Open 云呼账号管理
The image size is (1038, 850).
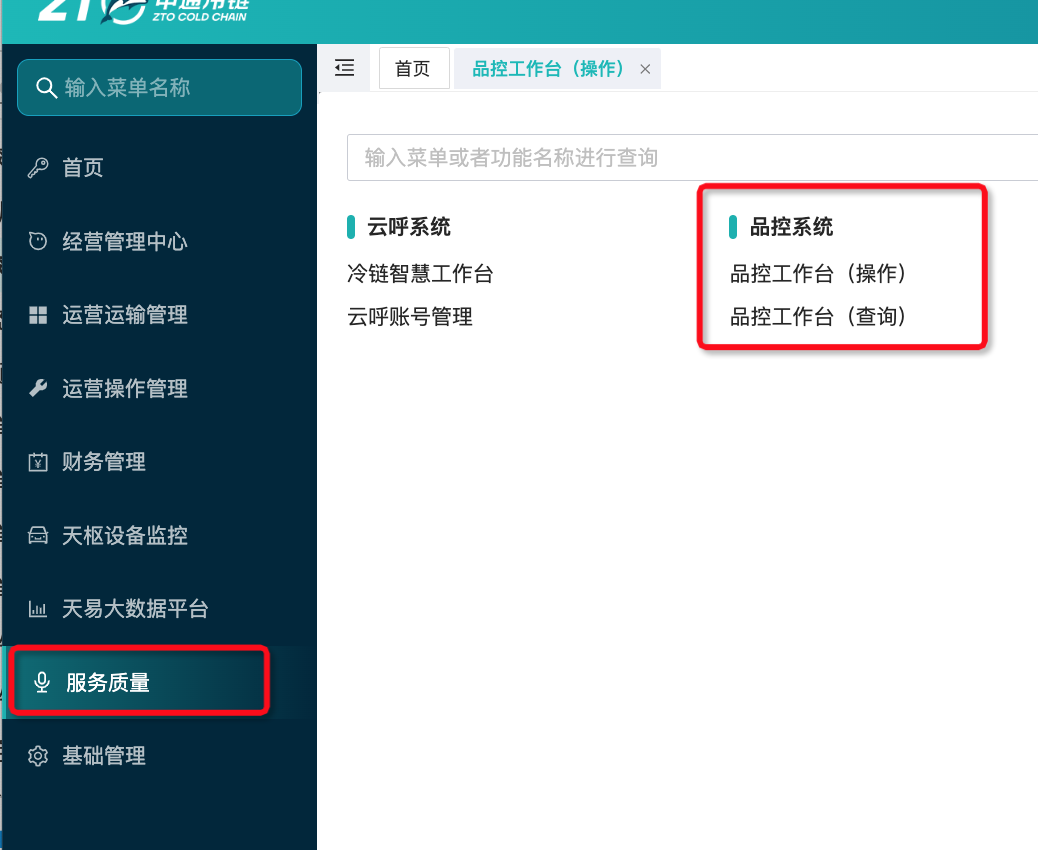coord(410,316)
